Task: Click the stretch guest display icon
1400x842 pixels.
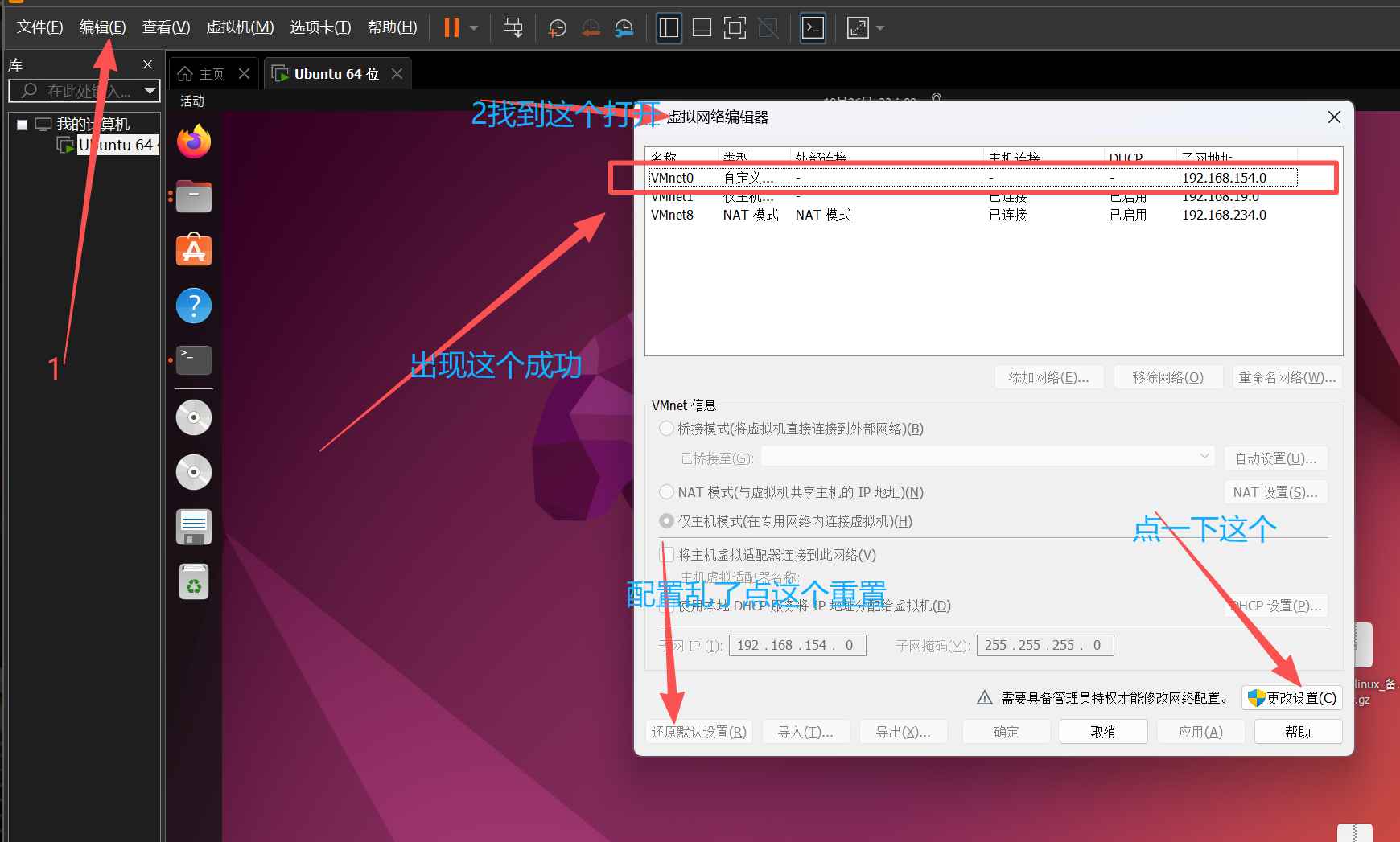Action: click(858, 28)
